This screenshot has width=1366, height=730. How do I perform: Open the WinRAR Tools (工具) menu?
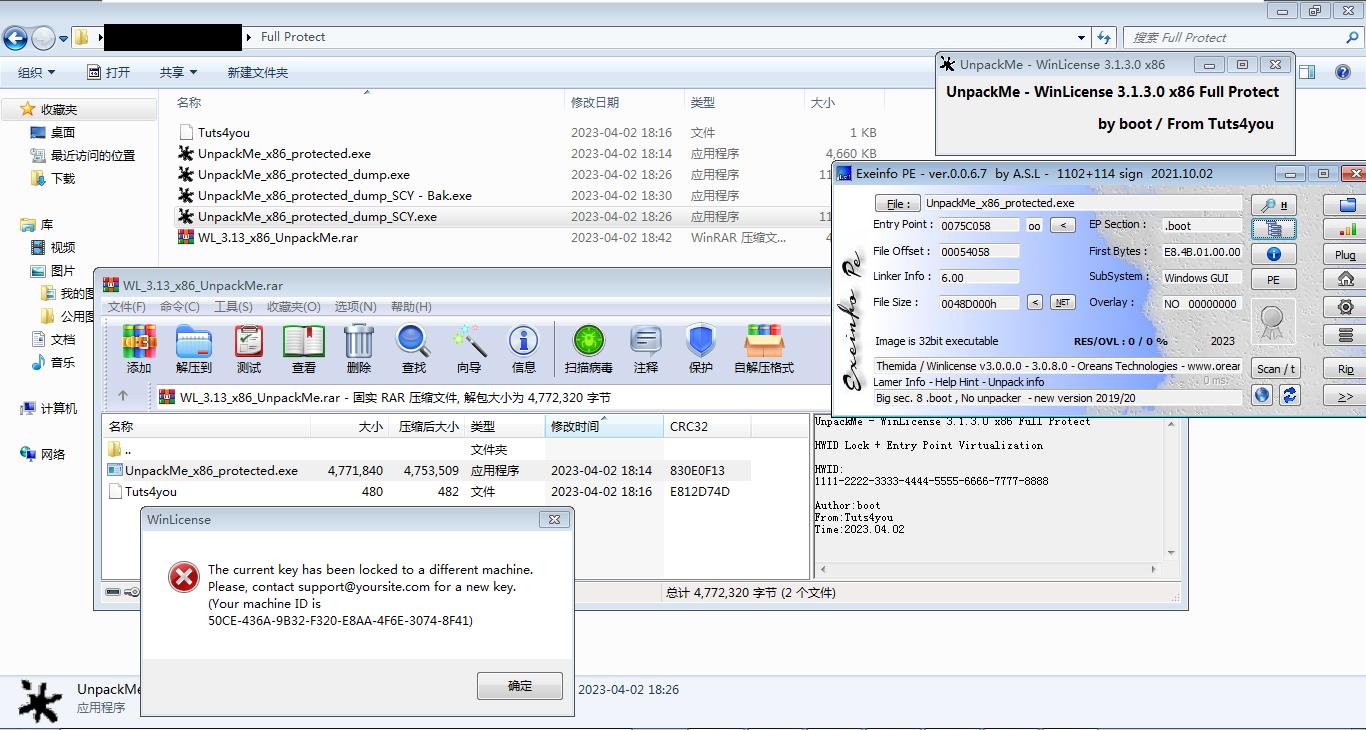coord(233,306)
